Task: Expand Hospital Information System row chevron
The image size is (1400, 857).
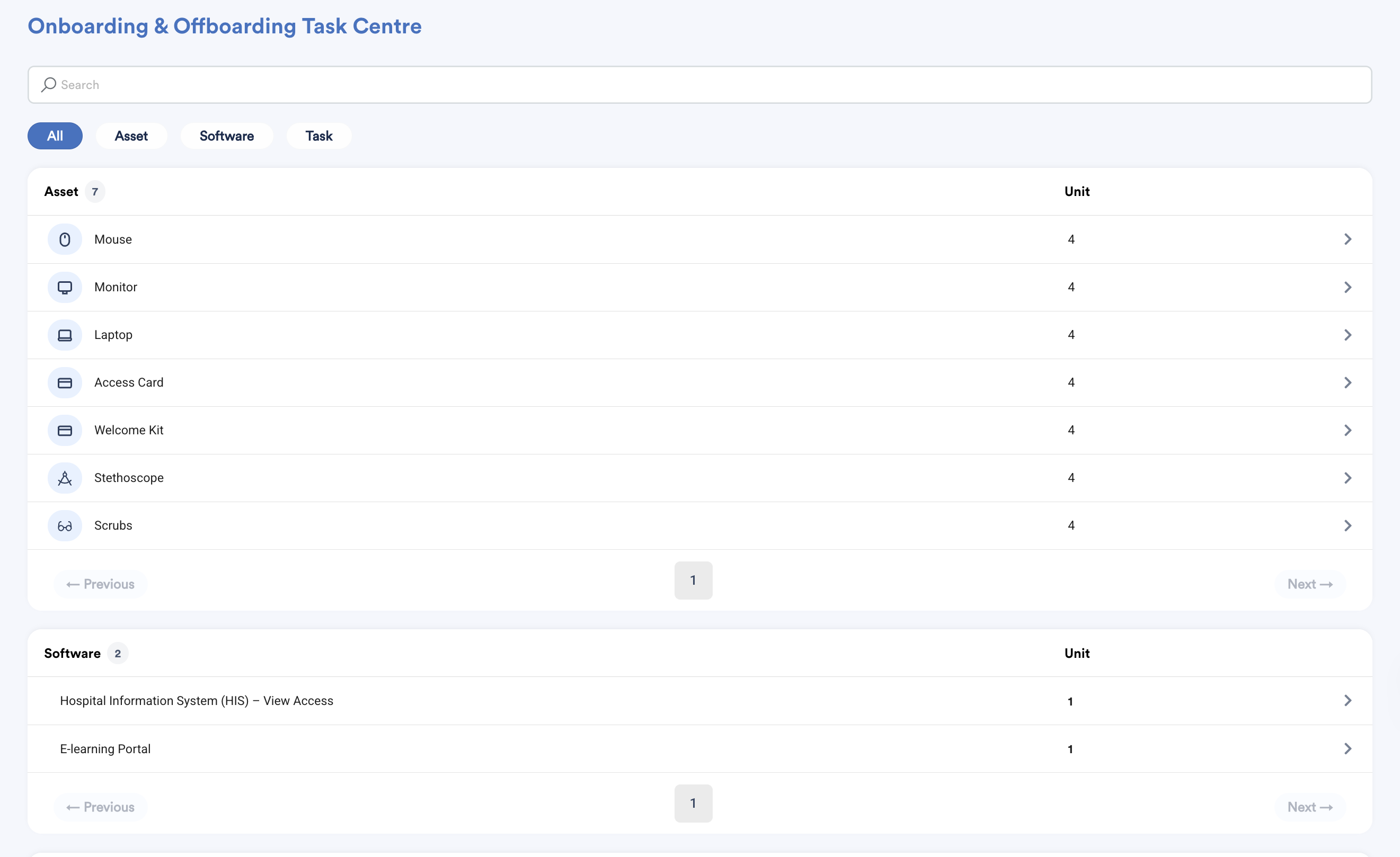Action: tap(1347, 700)
